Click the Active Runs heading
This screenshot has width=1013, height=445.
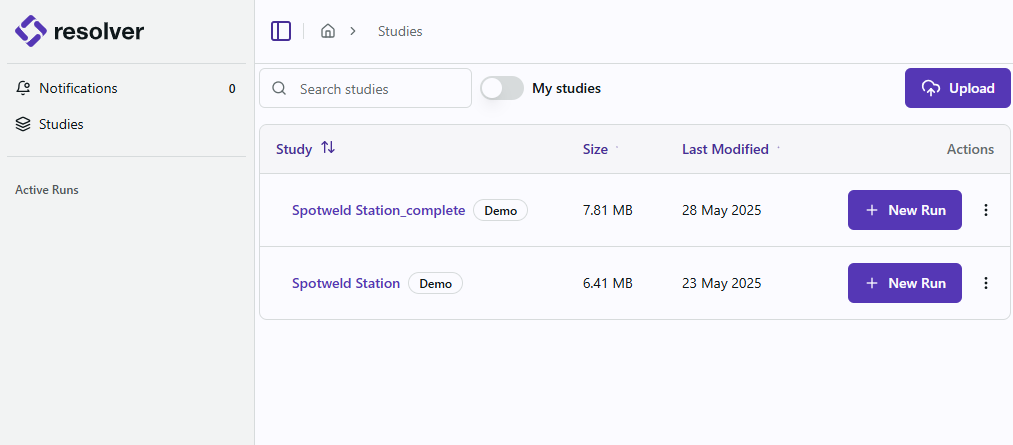47,190
